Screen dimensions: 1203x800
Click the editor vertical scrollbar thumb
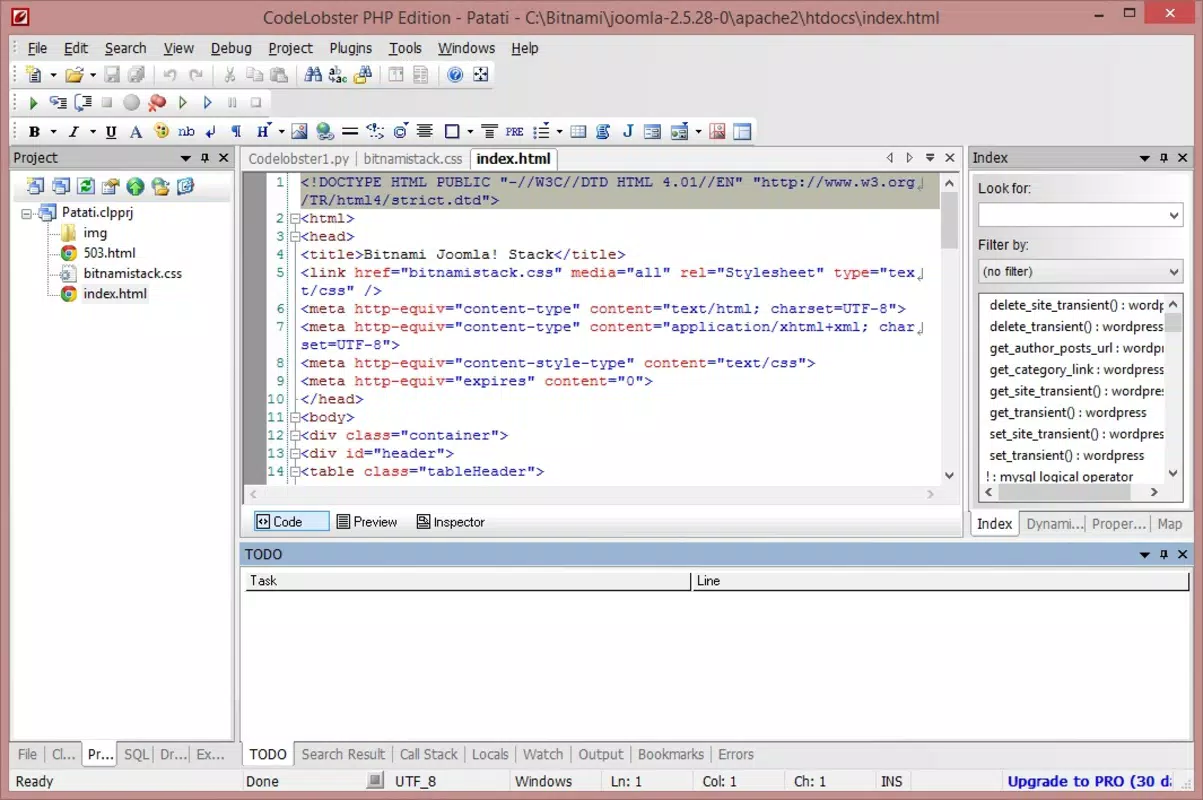[x=950, y=221]
